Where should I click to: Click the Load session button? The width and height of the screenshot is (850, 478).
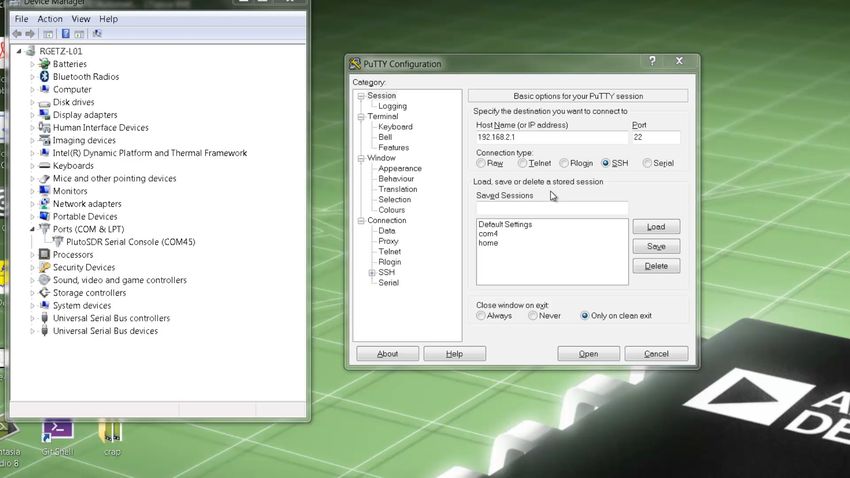click(656, 227)
